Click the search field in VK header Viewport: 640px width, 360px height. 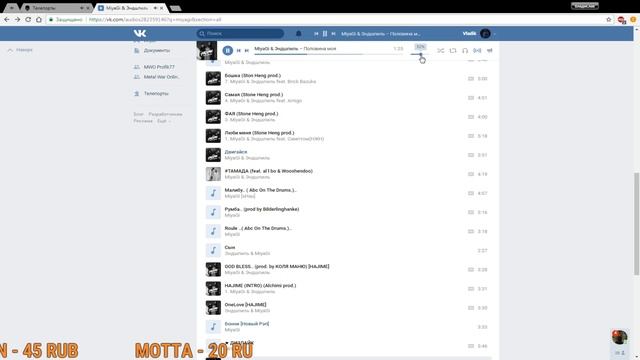(240, 33)
